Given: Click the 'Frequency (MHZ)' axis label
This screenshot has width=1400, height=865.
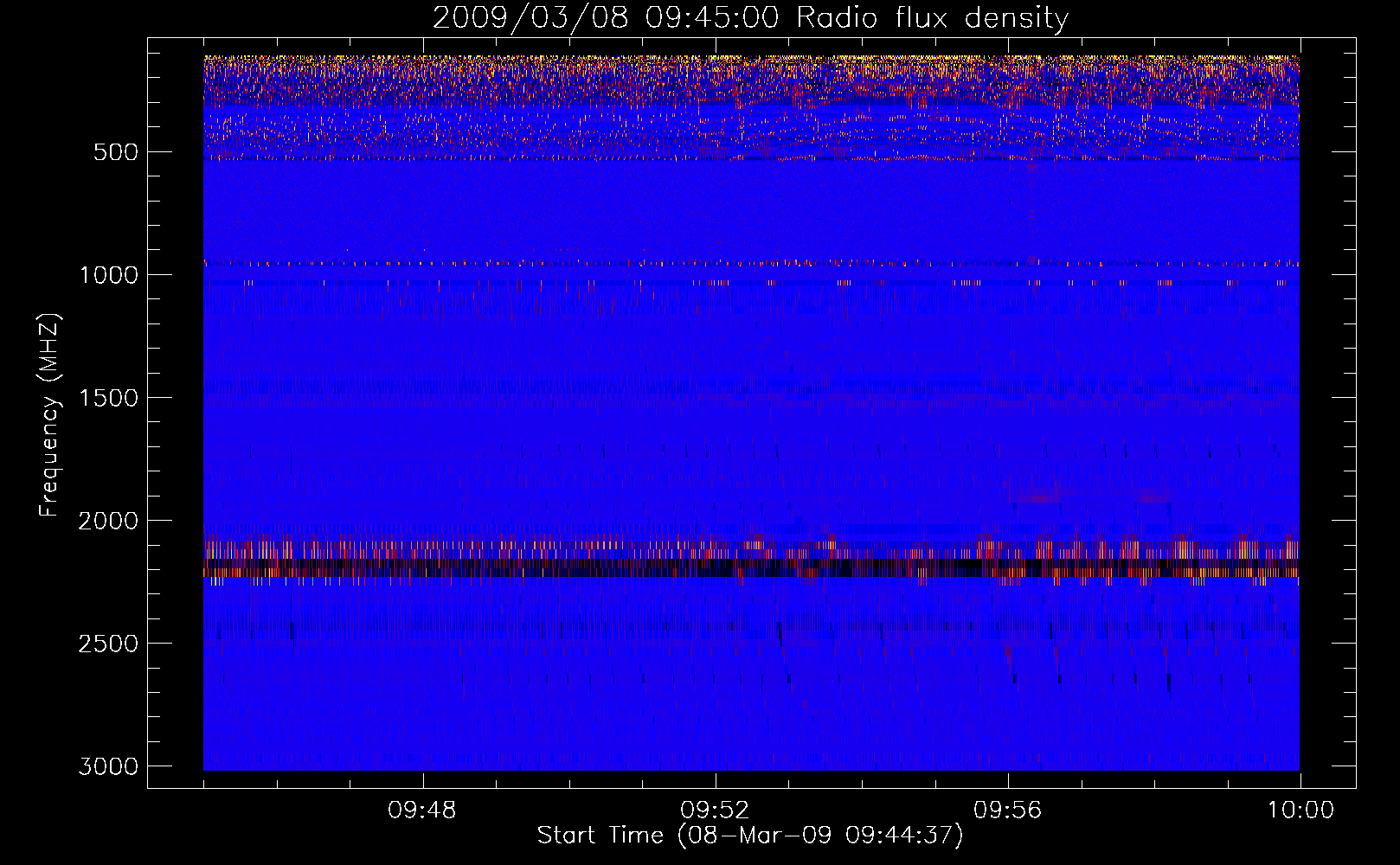Looking at the screenshot, I should (x=49, y=416).
